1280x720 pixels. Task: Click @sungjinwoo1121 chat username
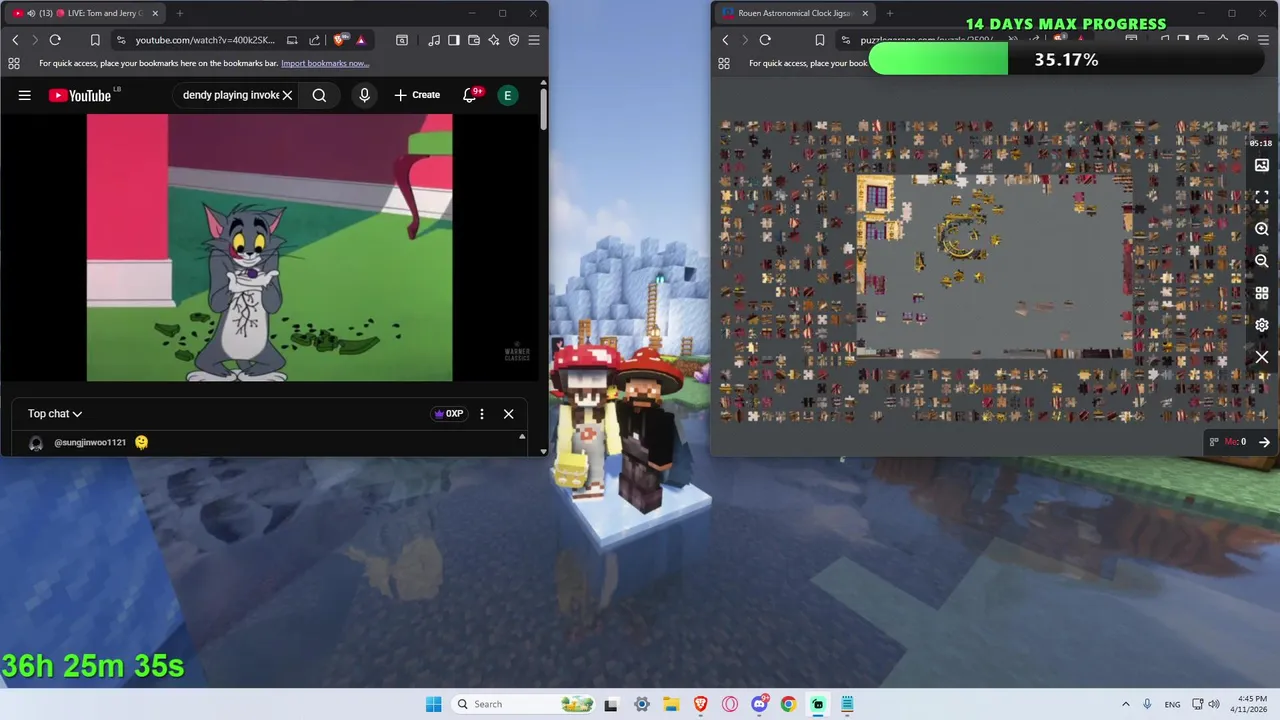pyautogui.click(x=90, y=442)
